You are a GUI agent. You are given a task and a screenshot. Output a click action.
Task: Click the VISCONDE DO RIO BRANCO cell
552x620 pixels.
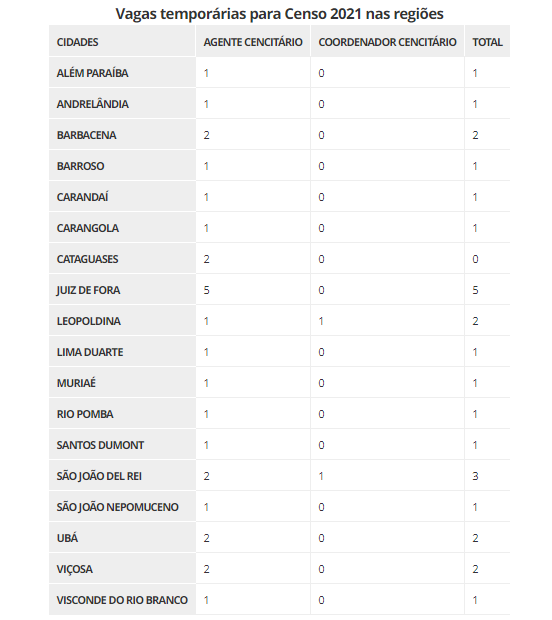(122, 600)
